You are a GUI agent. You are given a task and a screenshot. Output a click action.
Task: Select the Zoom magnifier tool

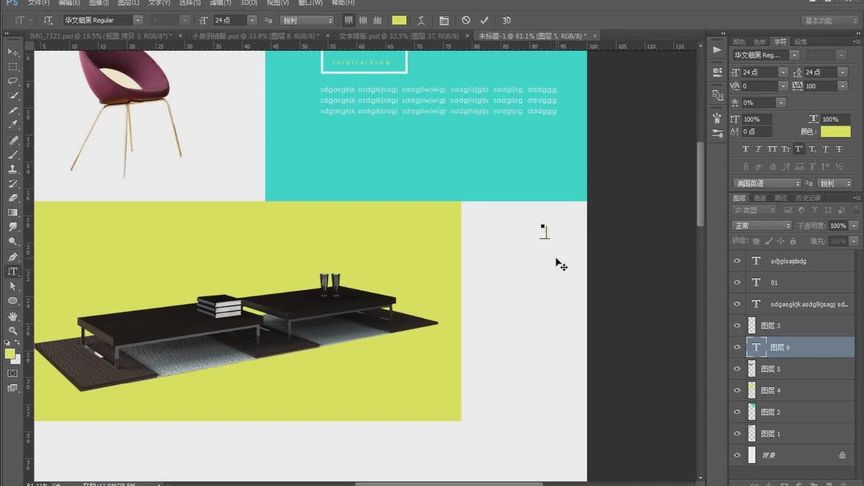pos(13,331)
